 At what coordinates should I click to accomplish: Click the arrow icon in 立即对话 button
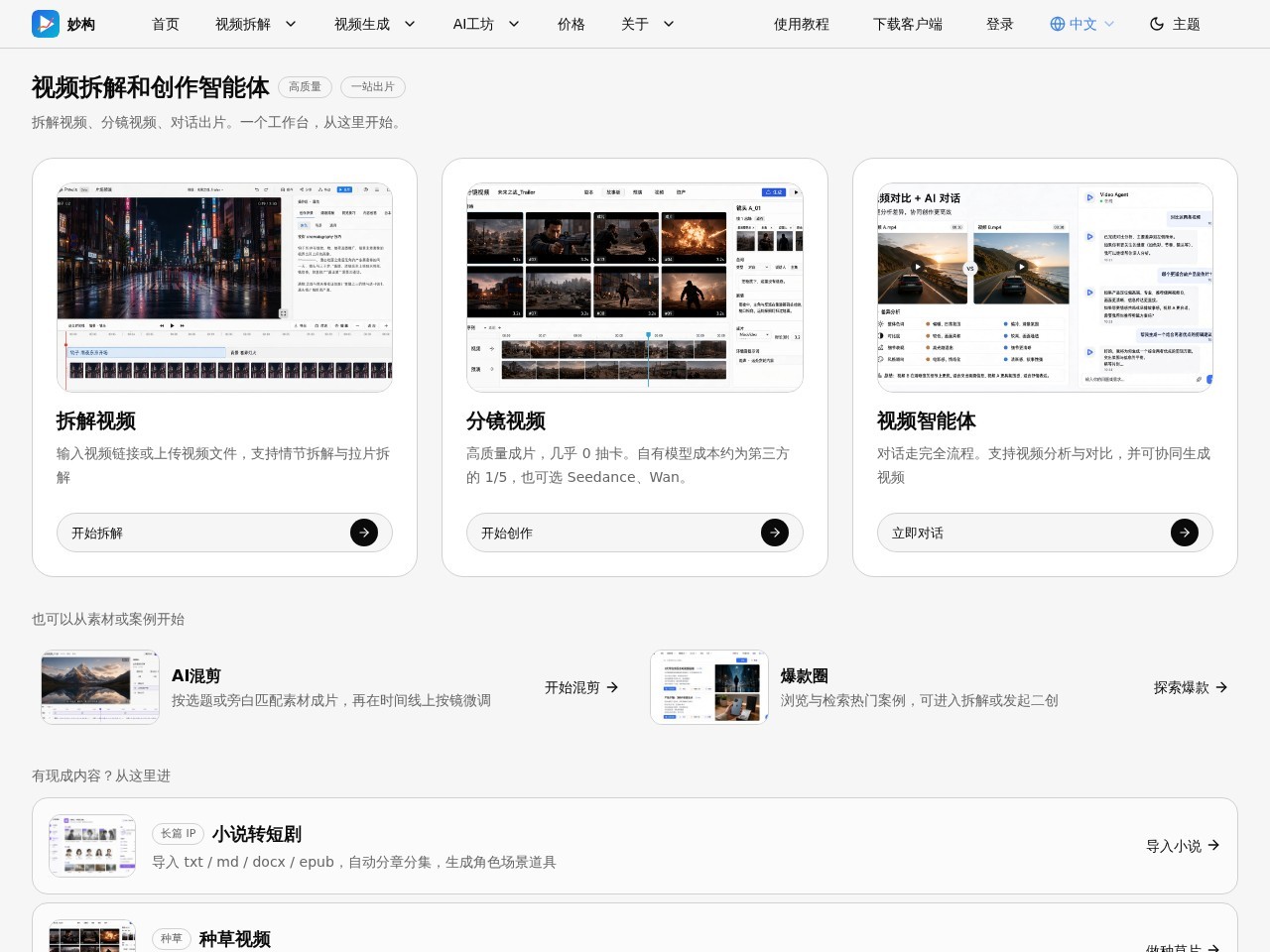point(1185,533)
